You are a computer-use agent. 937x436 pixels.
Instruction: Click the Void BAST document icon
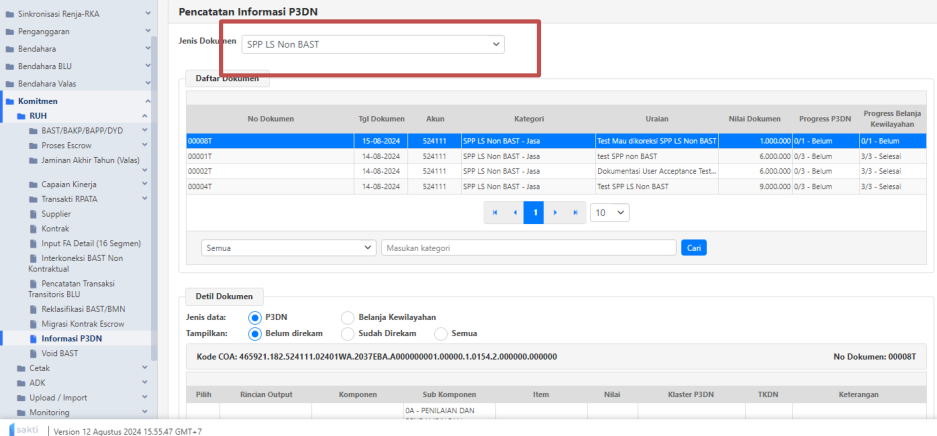(x=33, y=353)
